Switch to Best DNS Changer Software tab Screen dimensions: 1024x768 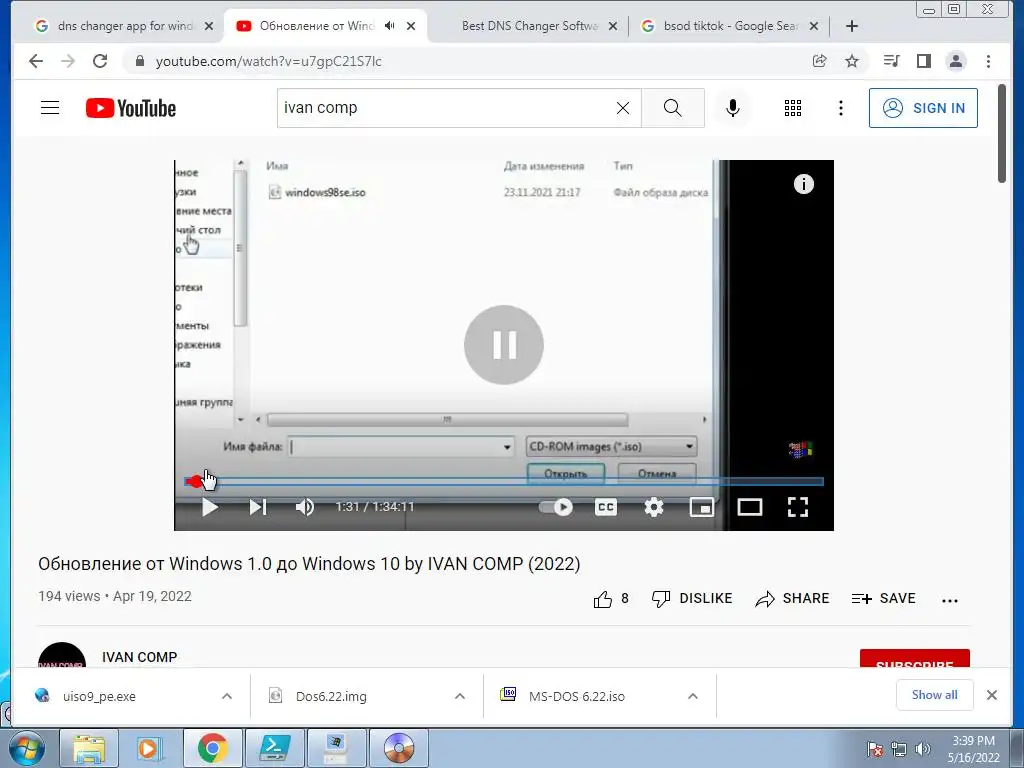(x=529, y=26)
